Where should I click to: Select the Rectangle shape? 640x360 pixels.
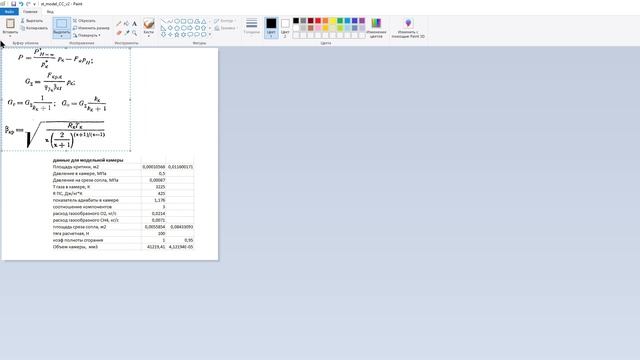[183, 21]
